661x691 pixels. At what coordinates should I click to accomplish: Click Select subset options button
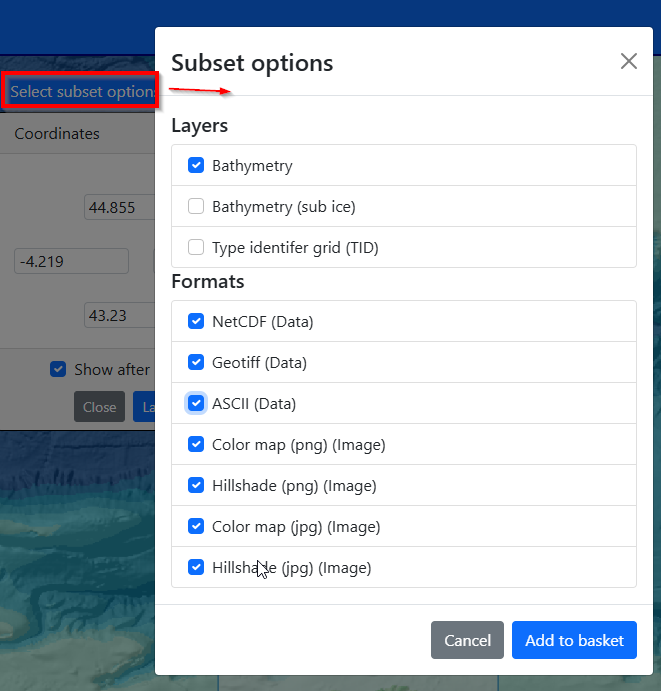80,92
